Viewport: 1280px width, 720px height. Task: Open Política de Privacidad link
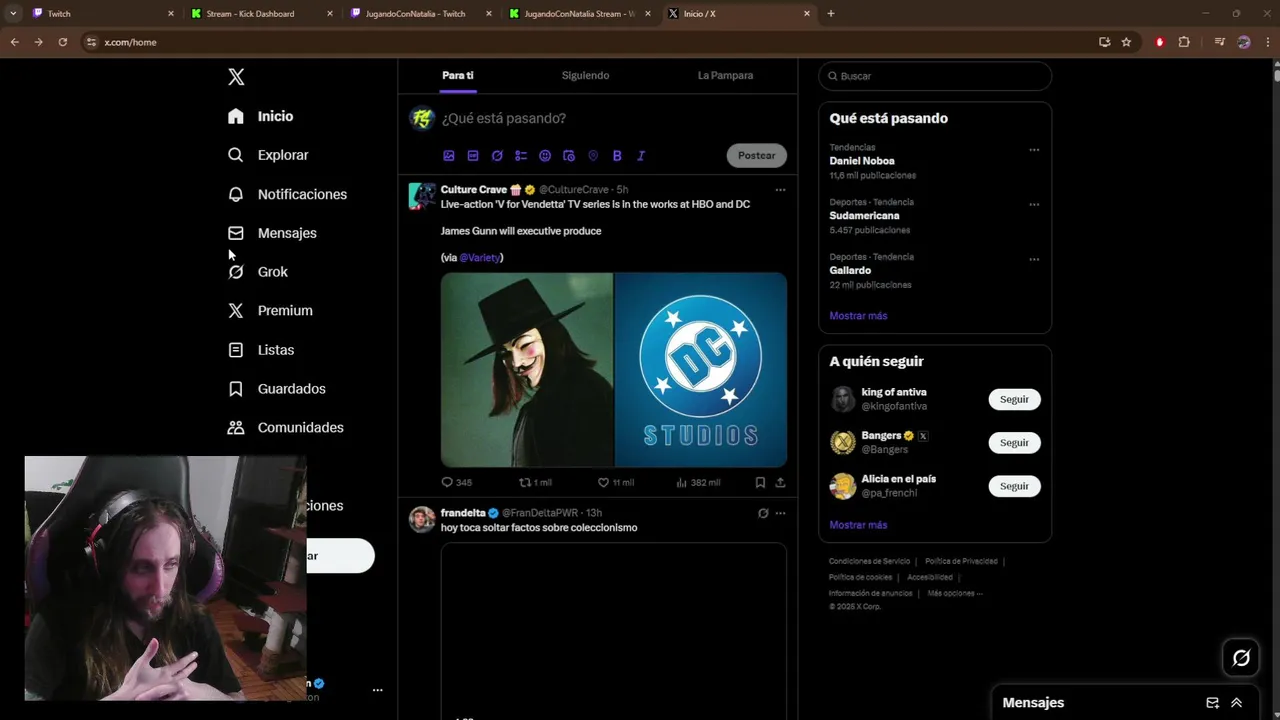961,562
